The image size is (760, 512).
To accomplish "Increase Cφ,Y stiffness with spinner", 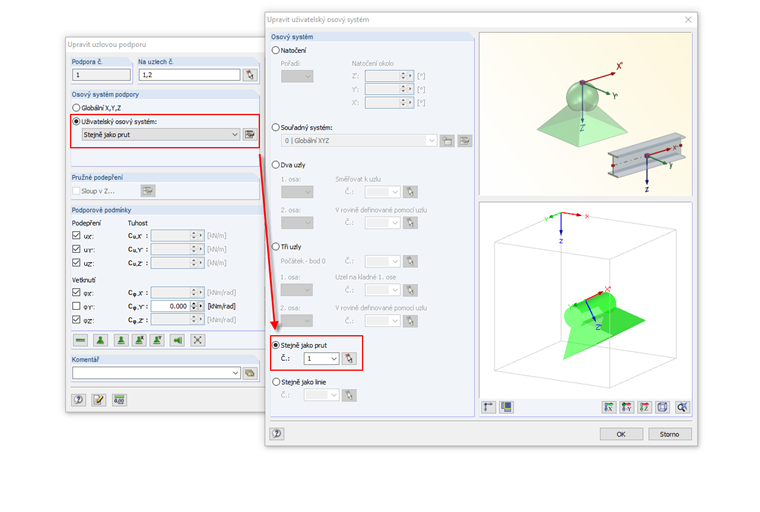I will [194, 304].
